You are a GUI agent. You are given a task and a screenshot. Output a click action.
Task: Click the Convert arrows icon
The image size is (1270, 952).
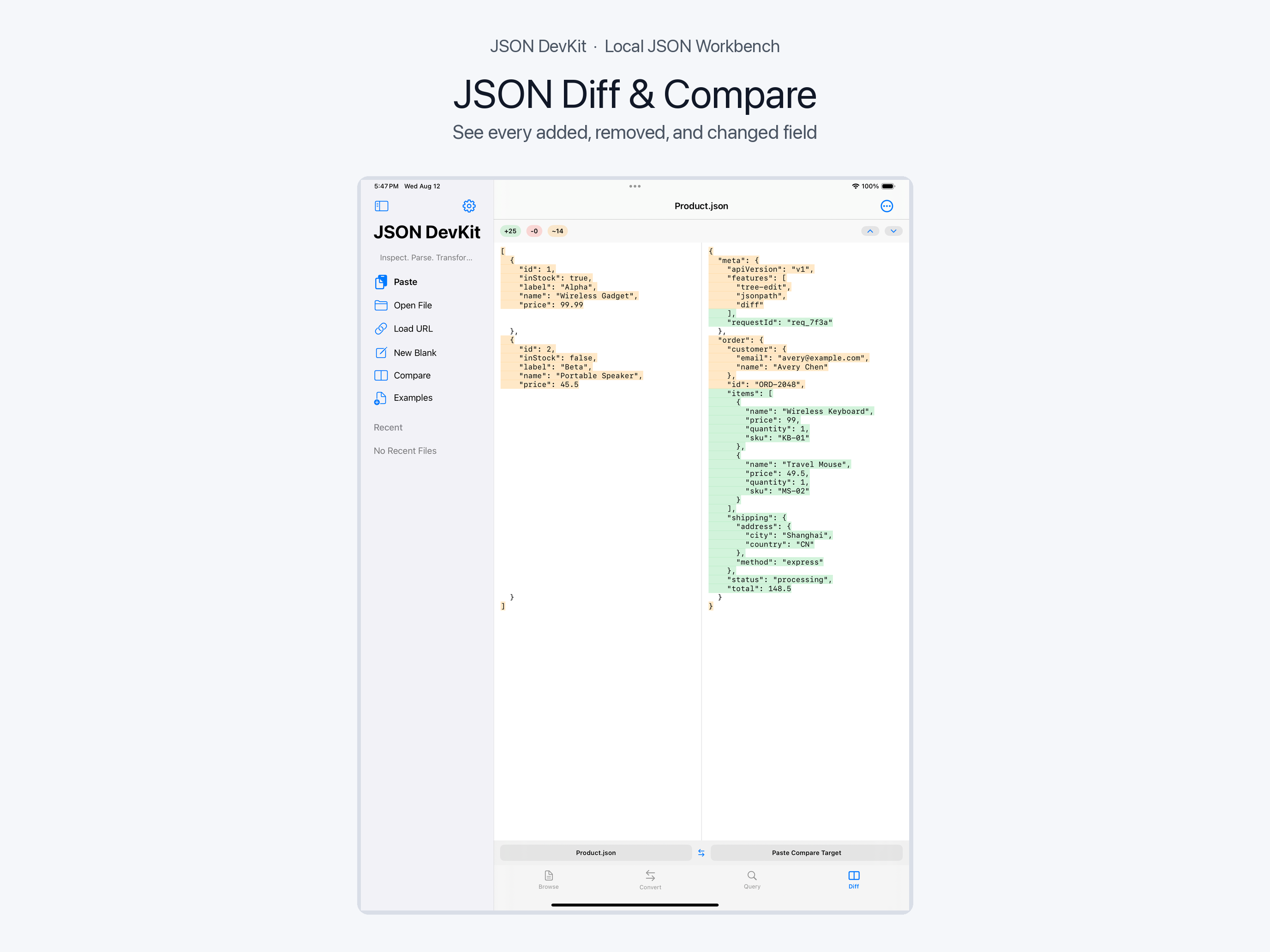tap(650, 875)
